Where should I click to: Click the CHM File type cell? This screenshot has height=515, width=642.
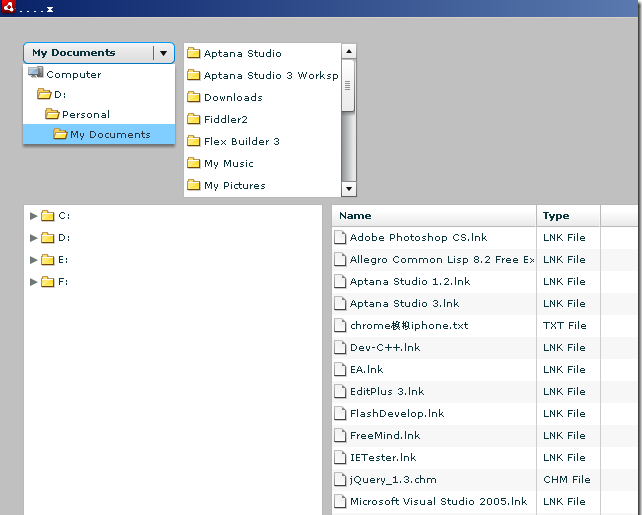(x=567, y=480)
